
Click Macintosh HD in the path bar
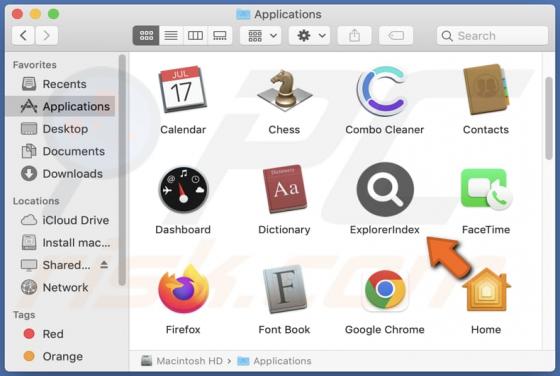point(182,361)
